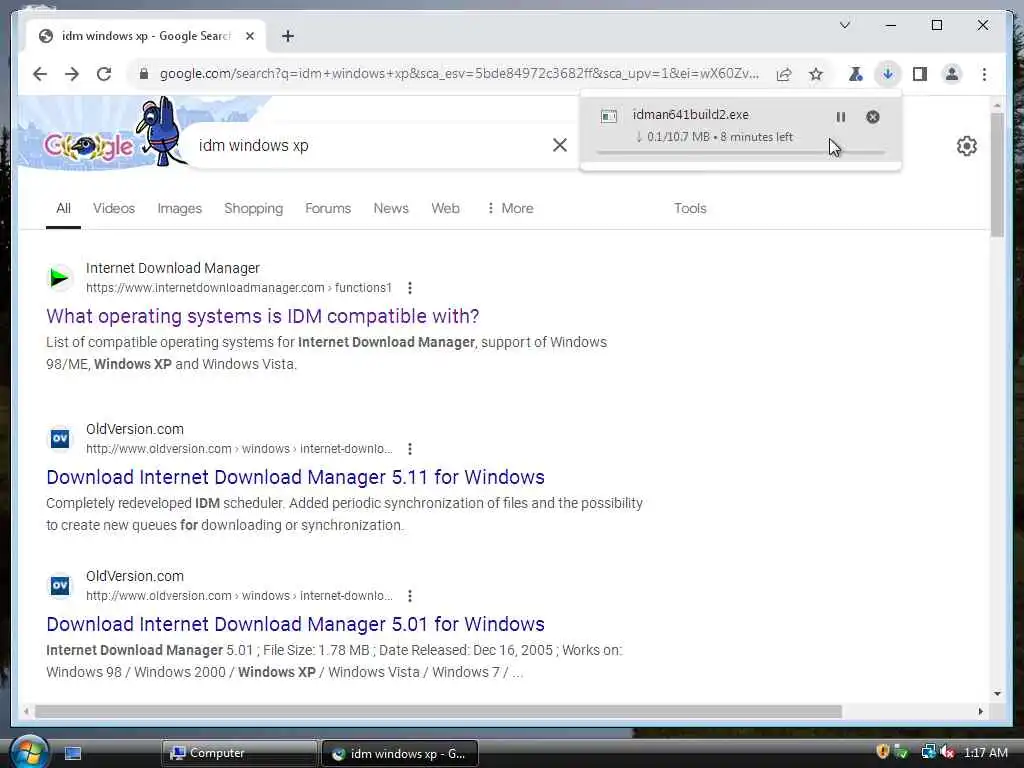Click the Show Desktop quick launch icon
1024x768 pixels.
pyautogui.click(x=72, y=754)
